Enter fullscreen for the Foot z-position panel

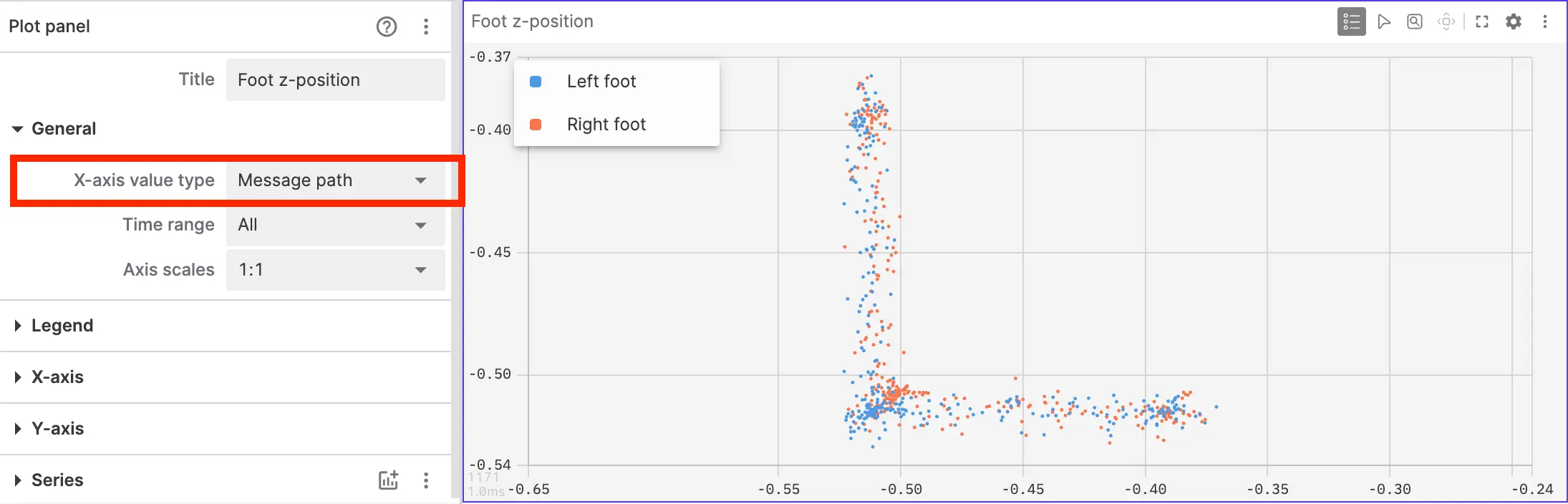[x=1482, y=22]
